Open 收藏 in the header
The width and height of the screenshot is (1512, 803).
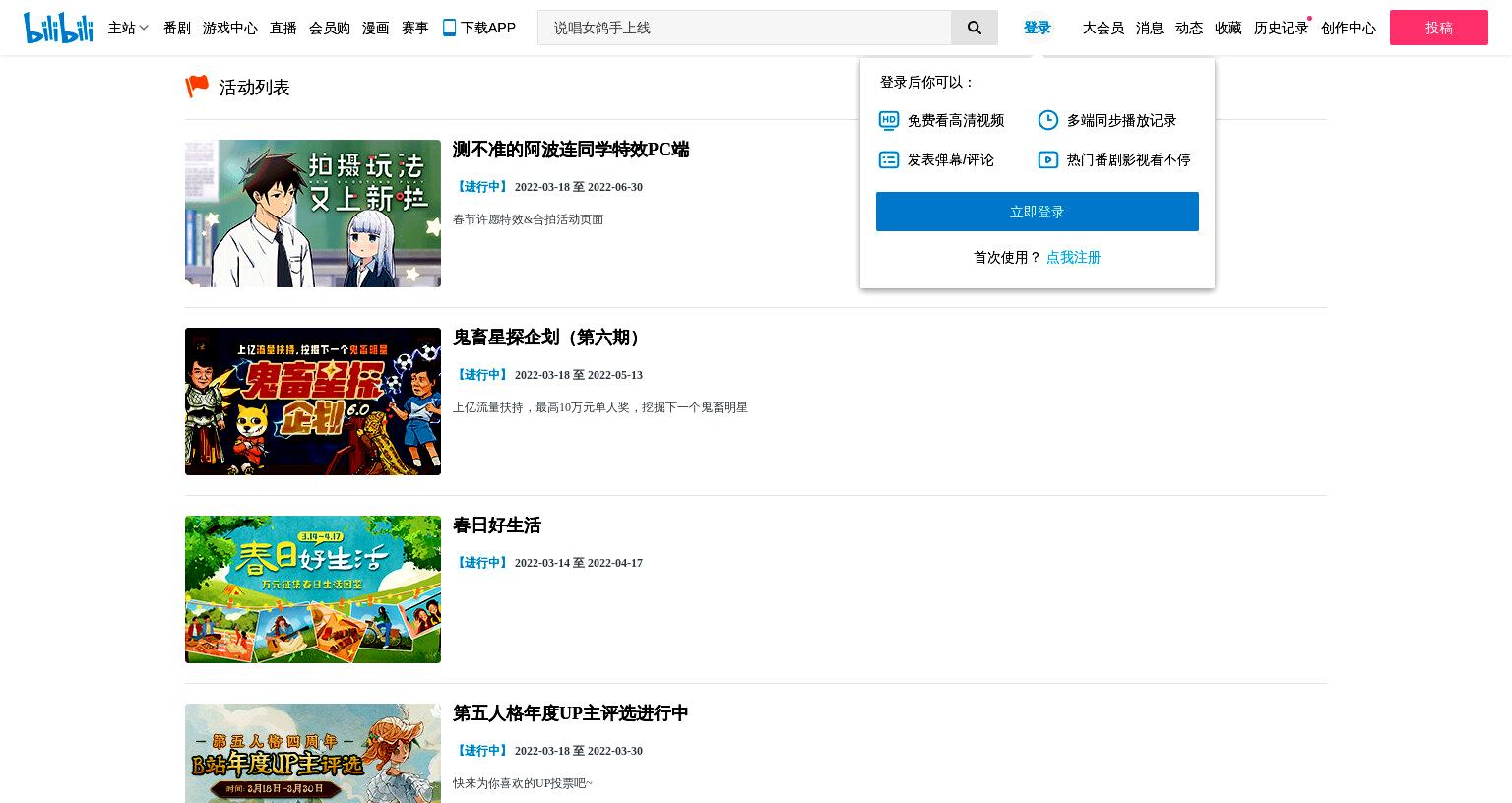tap(1228, 28)
